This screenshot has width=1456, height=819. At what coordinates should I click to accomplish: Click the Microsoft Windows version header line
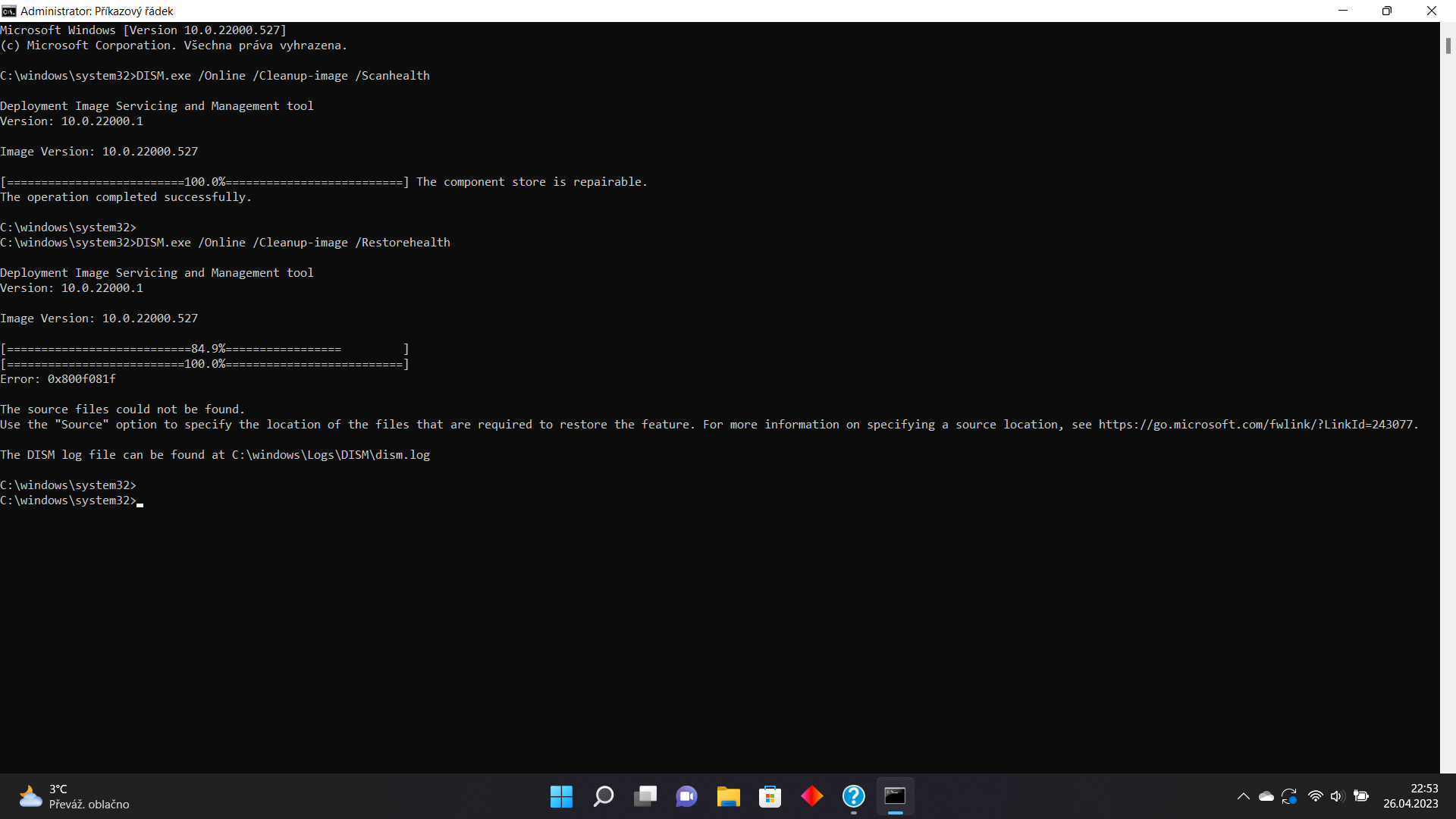pos(143,30)
